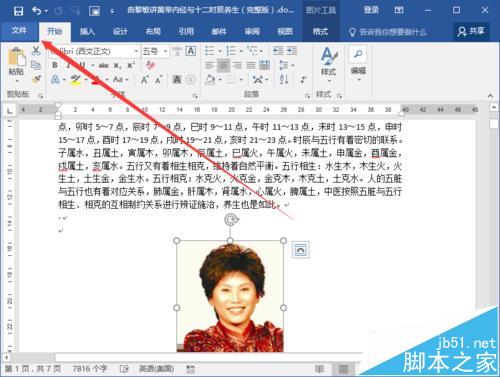
Task: Expand borders dropdown arrow
Action: click(x=241, y=80)
